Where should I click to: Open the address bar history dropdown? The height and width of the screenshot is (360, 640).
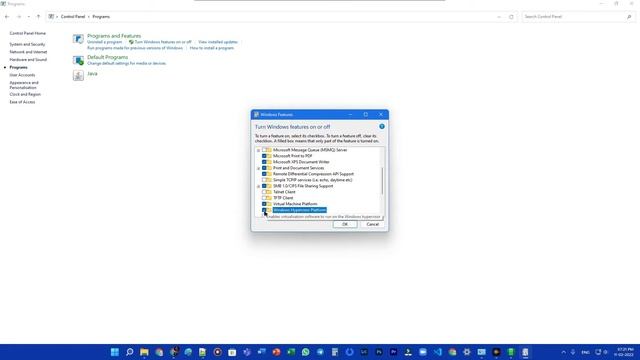tap(499, 17)
